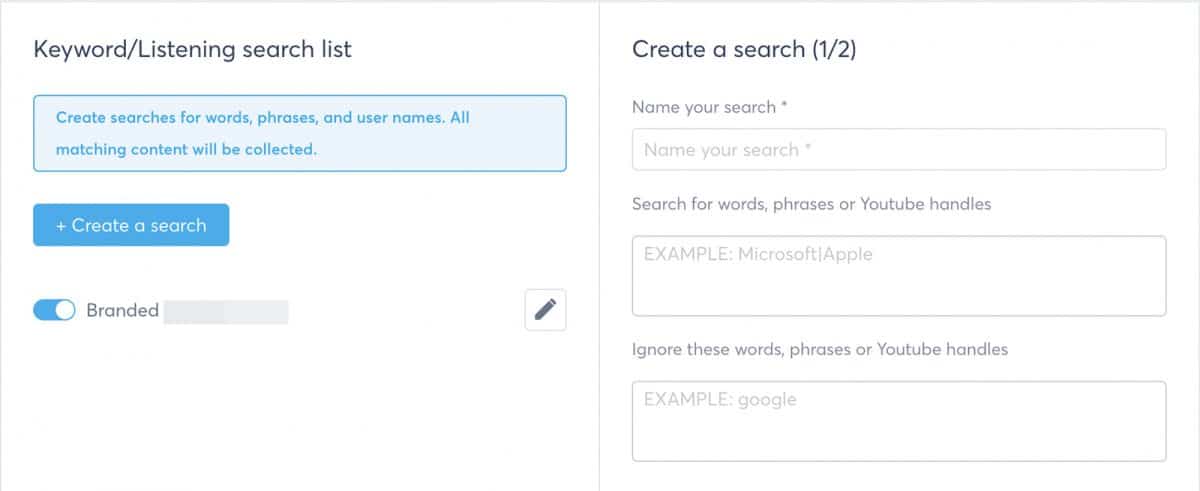Click the search words box showing Microsoft|Apple example
The width and height of the screenshot is (1200, 491).
tap(899, 276)
